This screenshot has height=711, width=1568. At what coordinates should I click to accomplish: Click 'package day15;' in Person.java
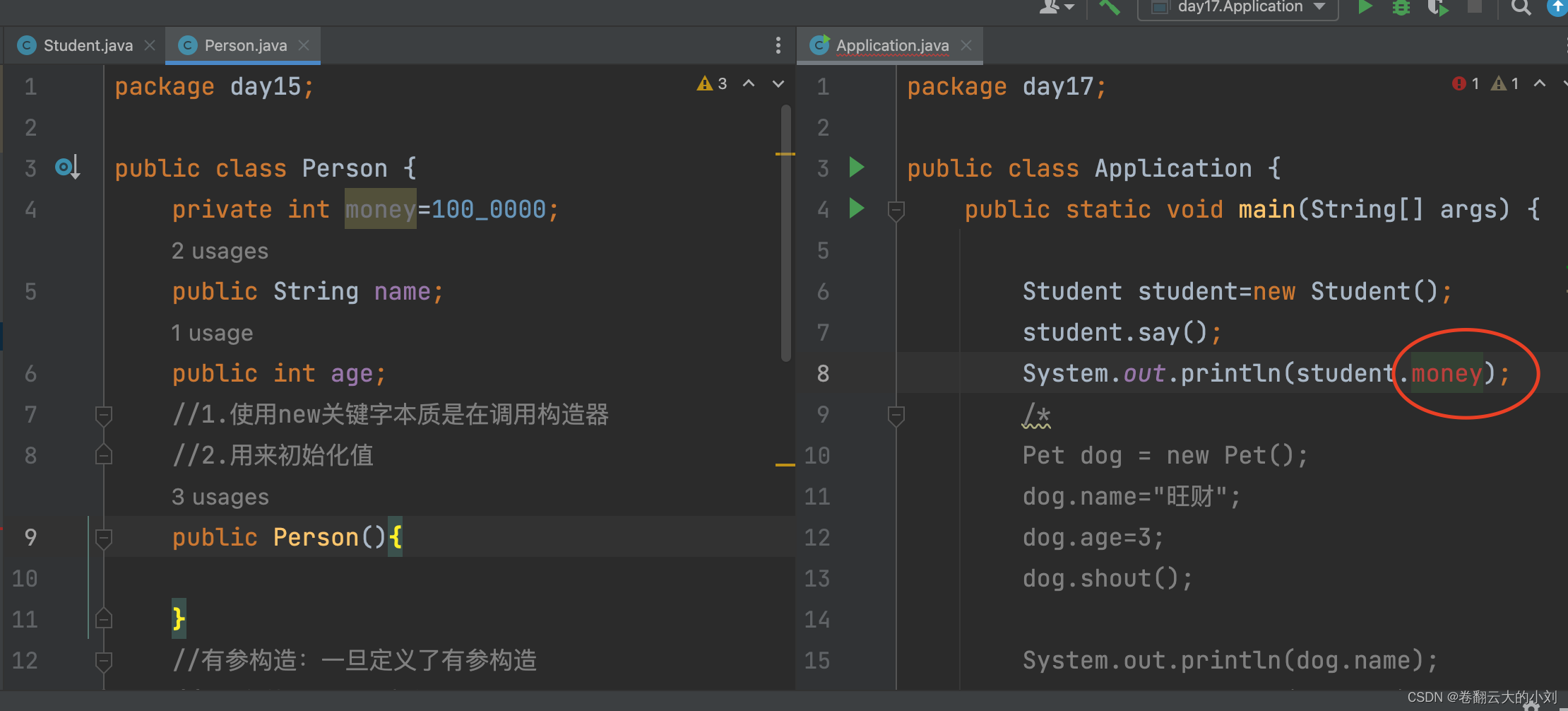214,86
